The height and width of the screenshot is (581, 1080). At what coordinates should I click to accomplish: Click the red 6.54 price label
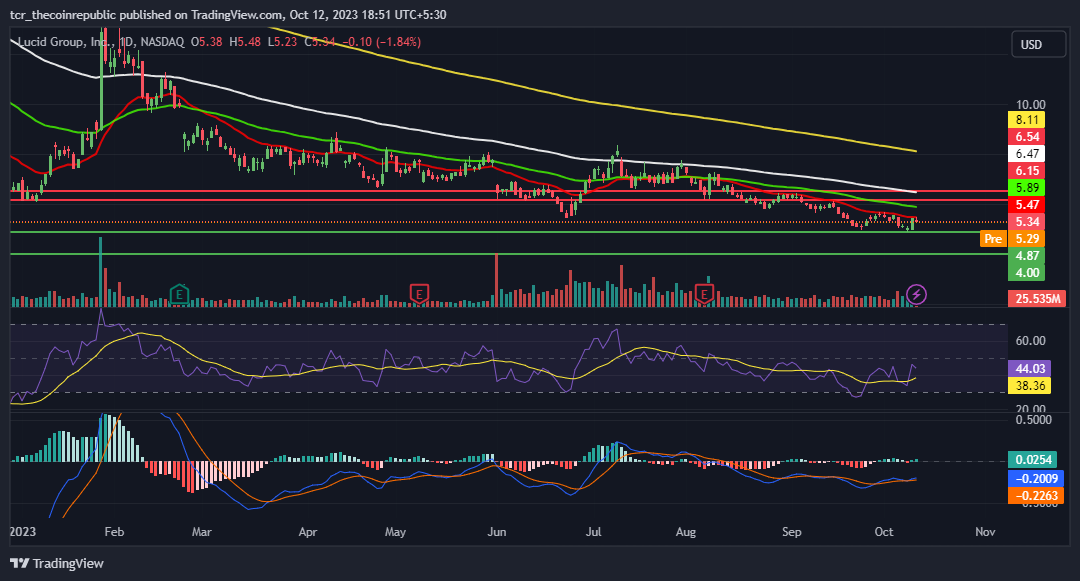pos(1027,137)
